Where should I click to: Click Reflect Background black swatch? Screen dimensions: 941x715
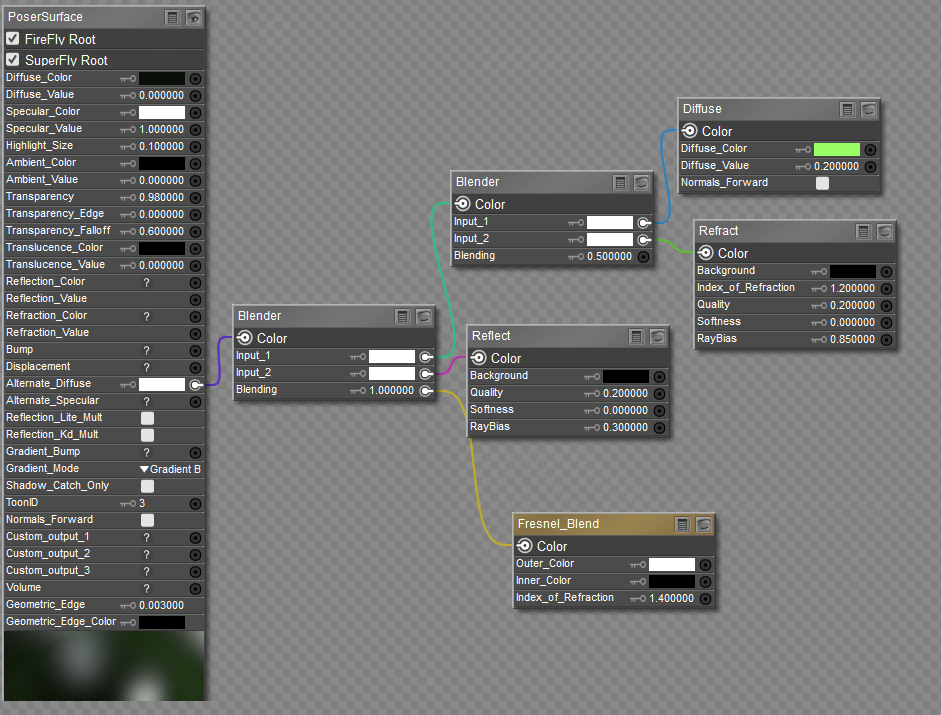point(626,376)
